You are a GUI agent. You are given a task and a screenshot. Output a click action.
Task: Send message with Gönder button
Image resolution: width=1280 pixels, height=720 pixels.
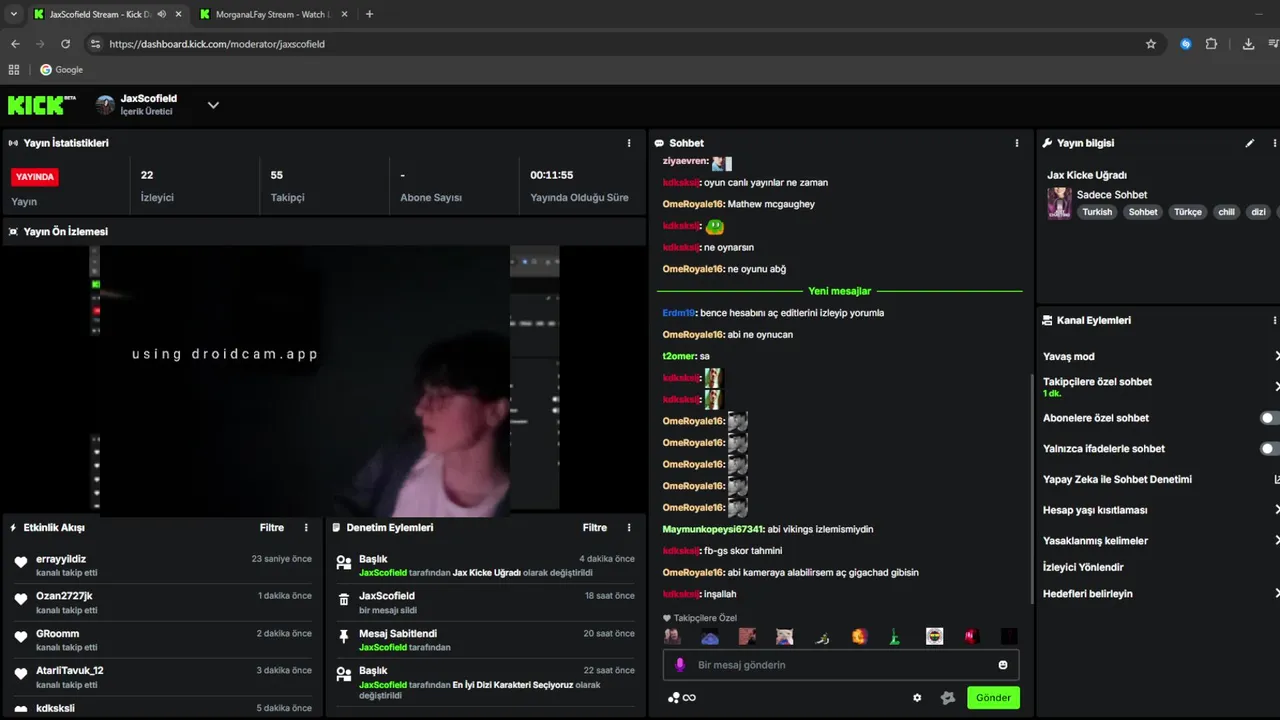993,698
